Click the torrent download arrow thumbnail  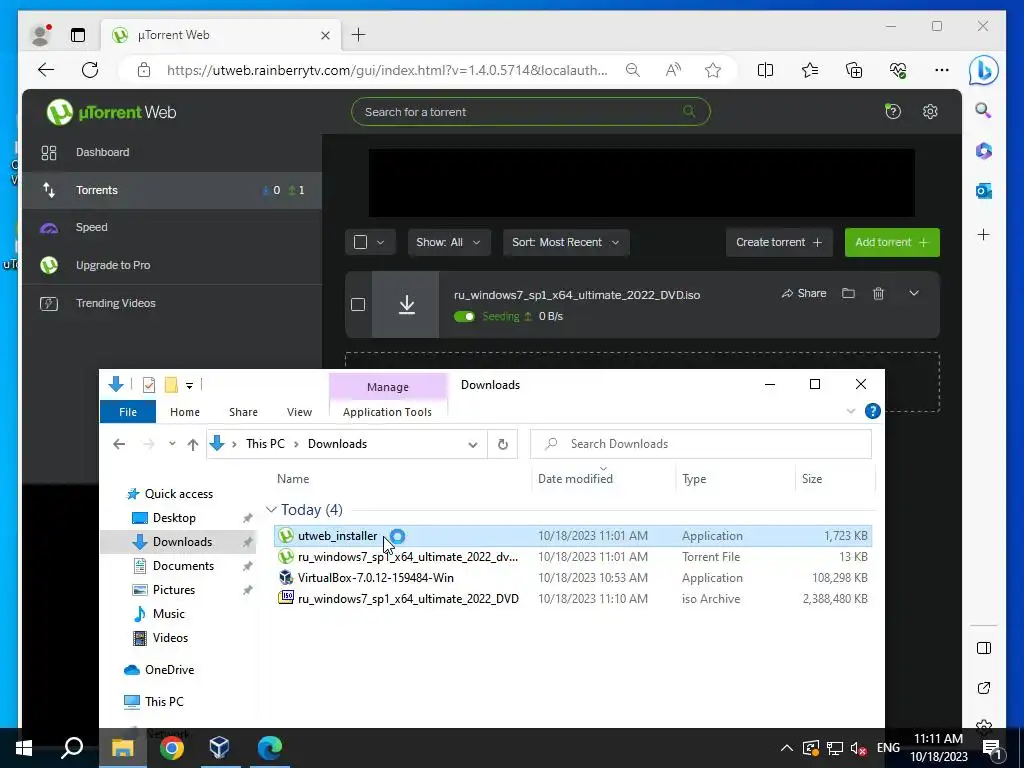pos(406,304)
